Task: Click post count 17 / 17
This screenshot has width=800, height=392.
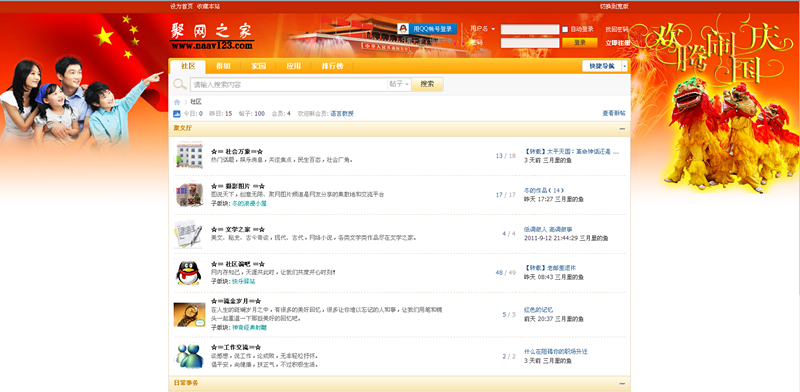Action: pos(506,194)
